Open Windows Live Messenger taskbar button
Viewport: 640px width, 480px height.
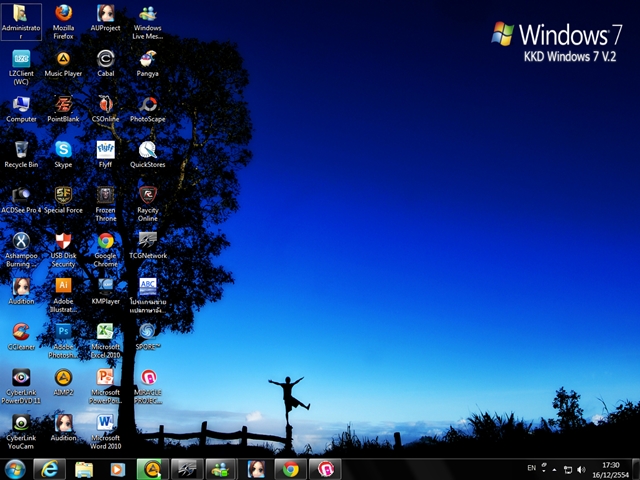[221, 469]
